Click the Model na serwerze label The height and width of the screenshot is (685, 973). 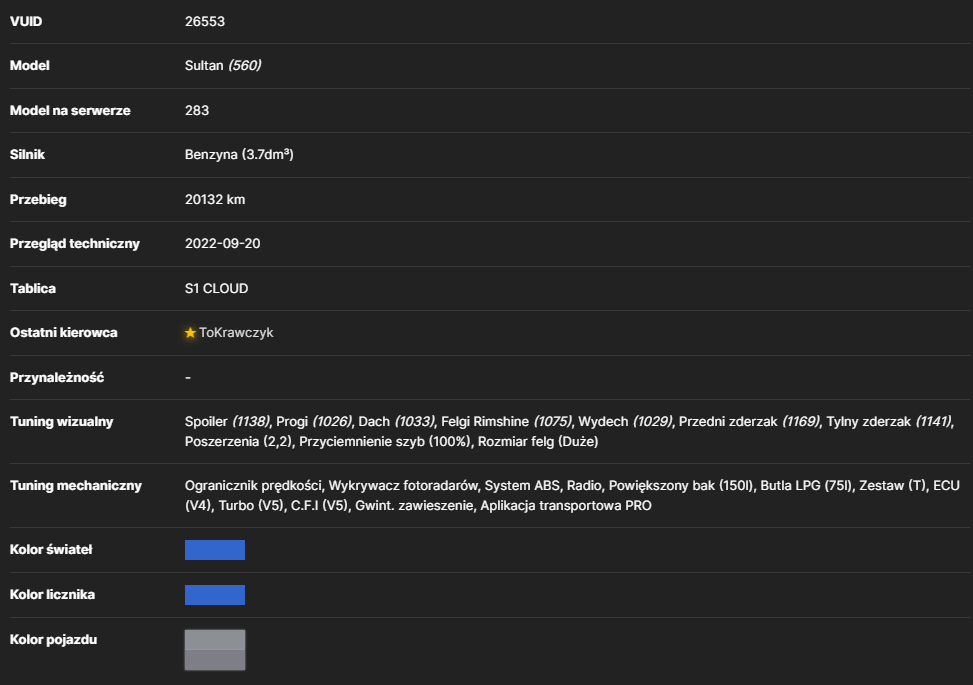tap(70, 110)
